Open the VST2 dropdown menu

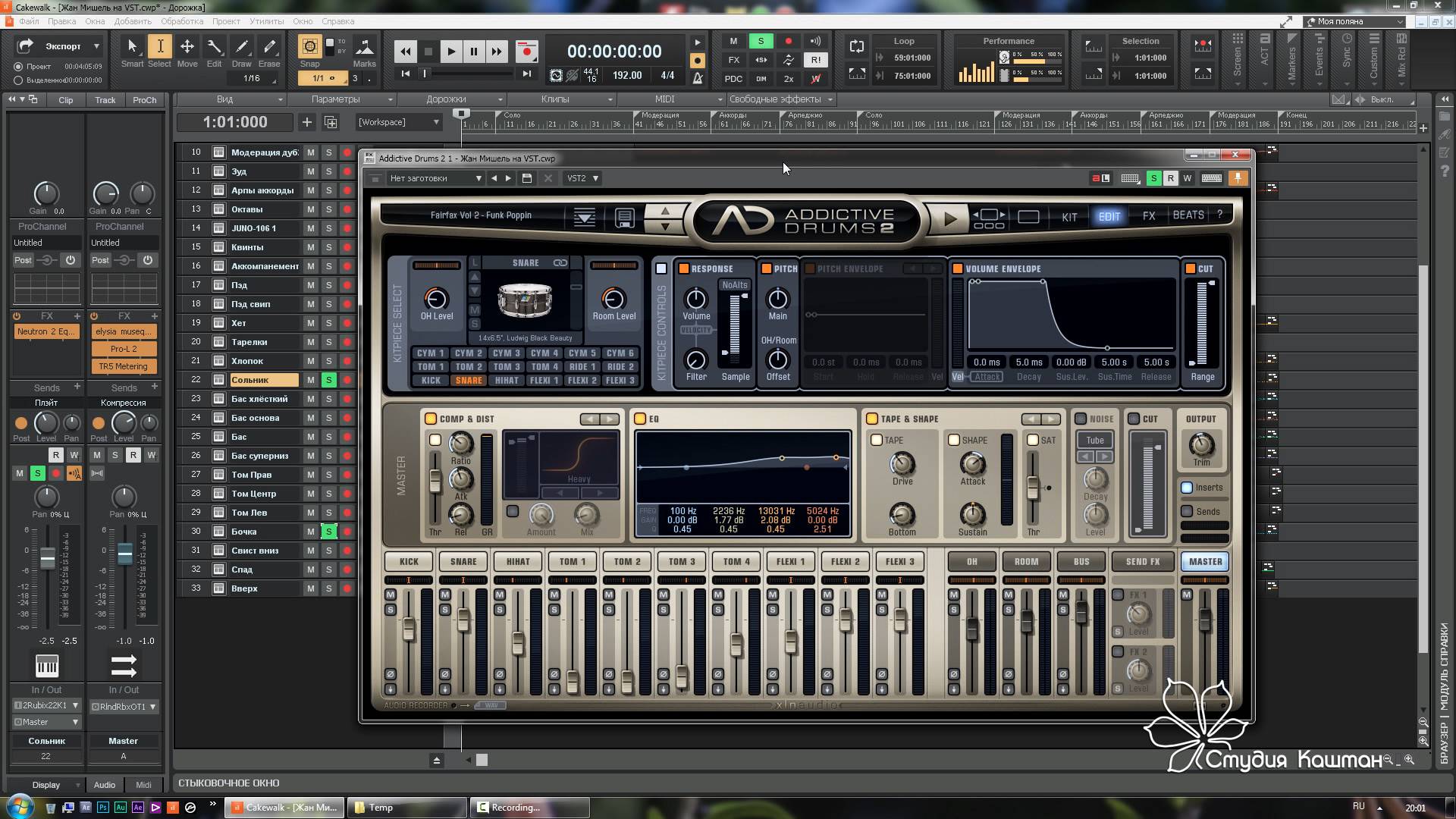[x=582, y=178]
